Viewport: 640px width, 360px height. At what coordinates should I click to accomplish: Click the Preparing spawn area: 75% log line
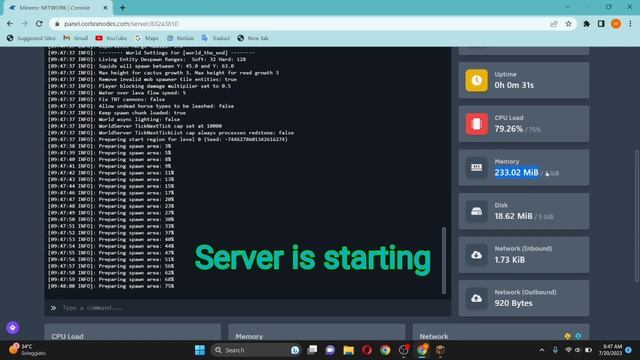(x=111, y=286)
